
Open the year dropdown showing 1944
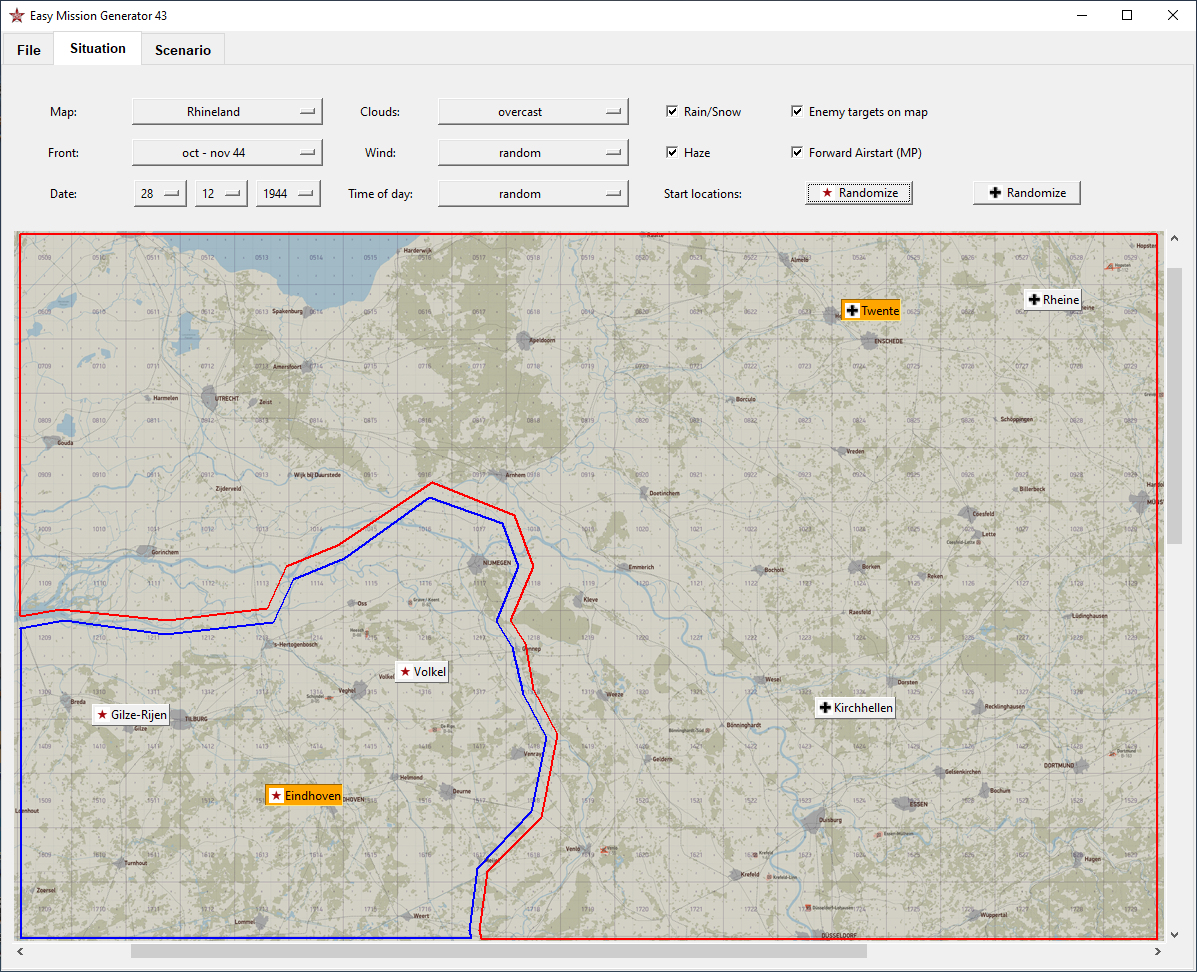(x=288, y=194)
